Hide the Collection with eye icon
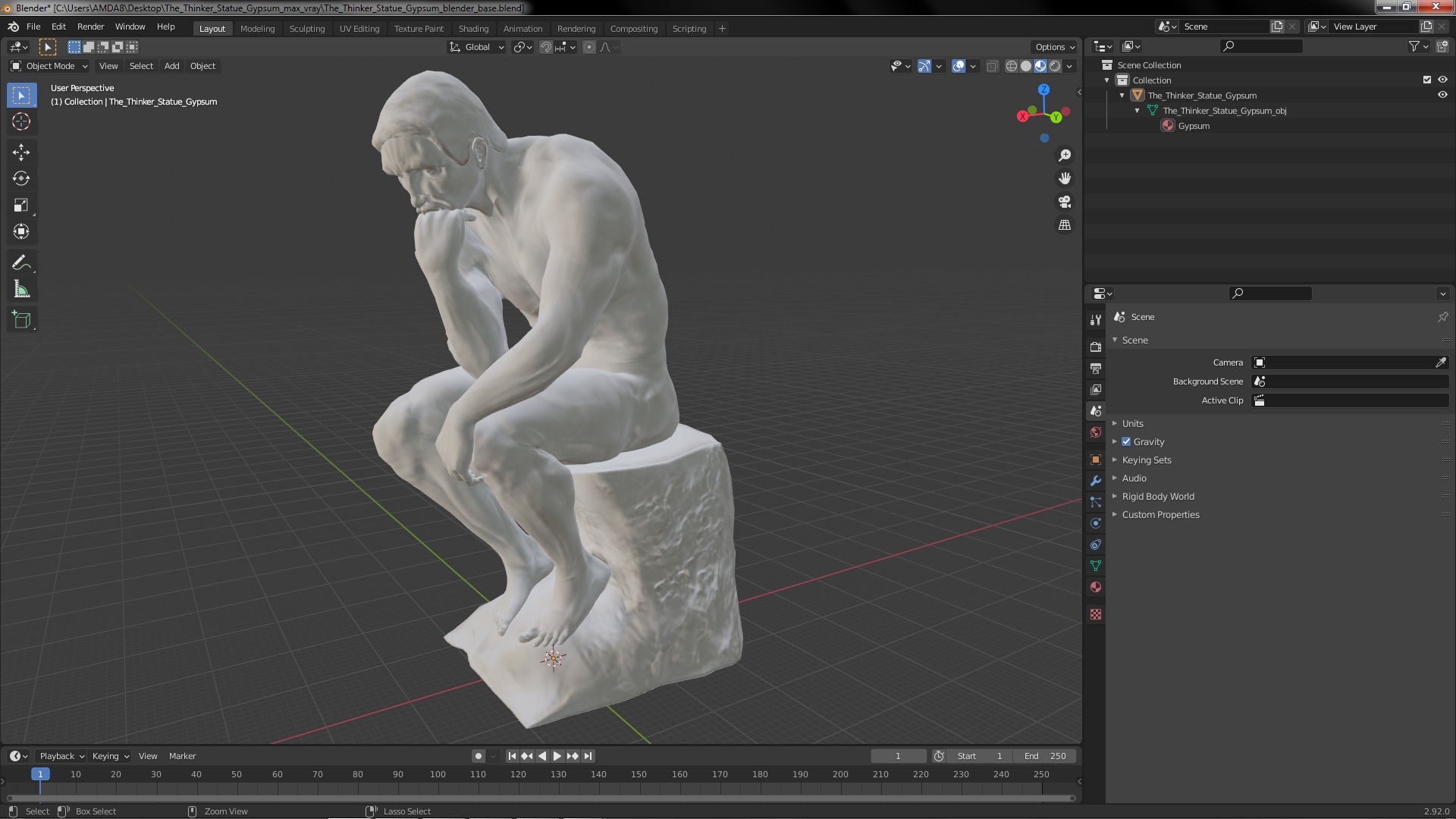Viewport: 1456px width, 819px height. point(1442,80)
